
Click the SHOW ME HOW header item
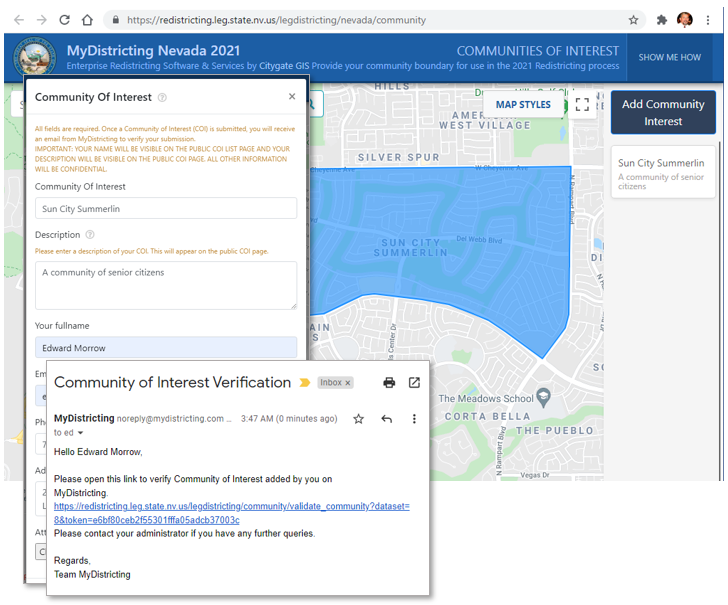pyautogui.click(x=670, y=57)
